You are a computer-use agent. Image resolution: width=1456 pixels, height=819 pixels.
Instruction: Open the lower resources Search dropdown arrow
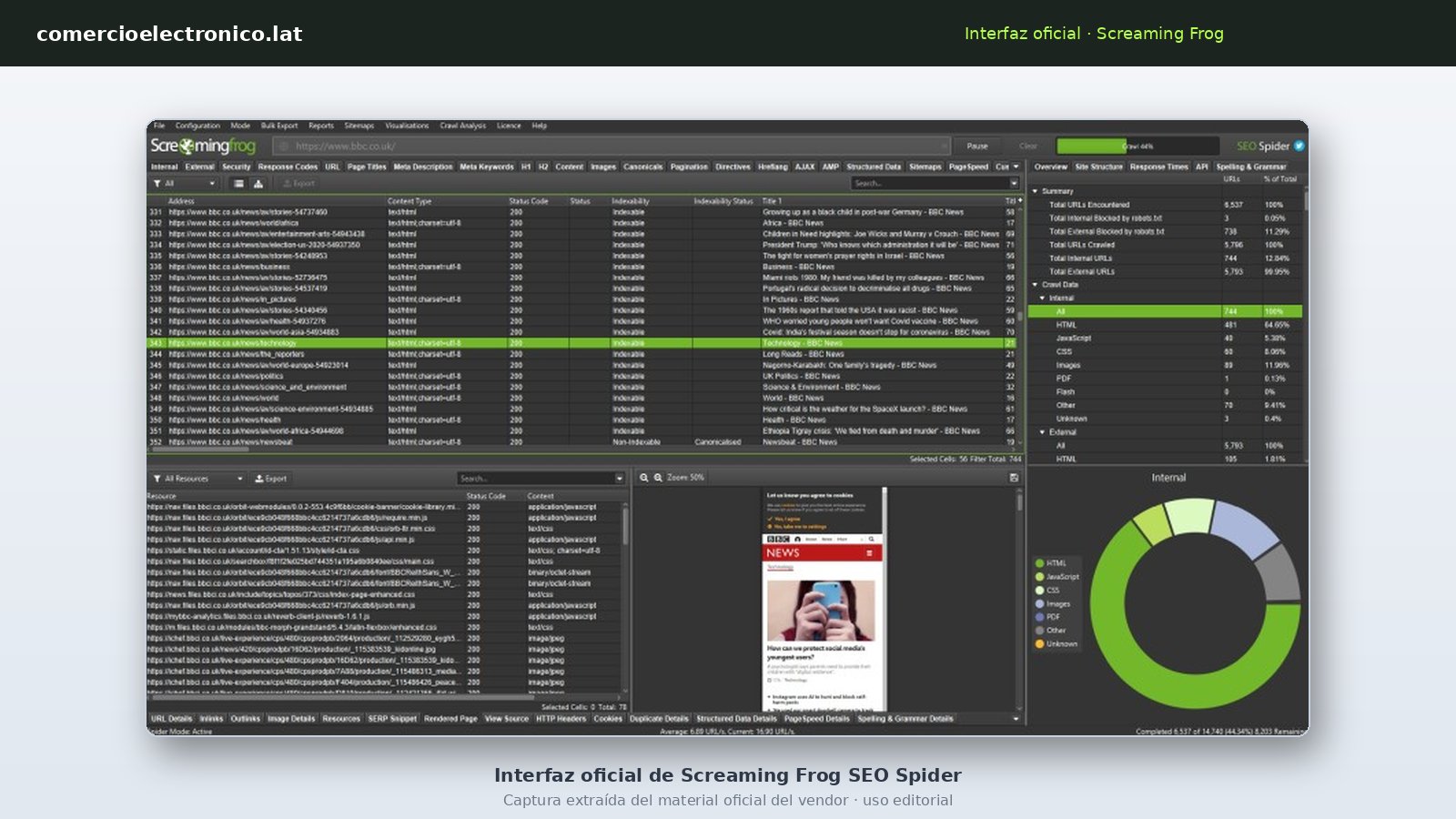coord(620,479)
